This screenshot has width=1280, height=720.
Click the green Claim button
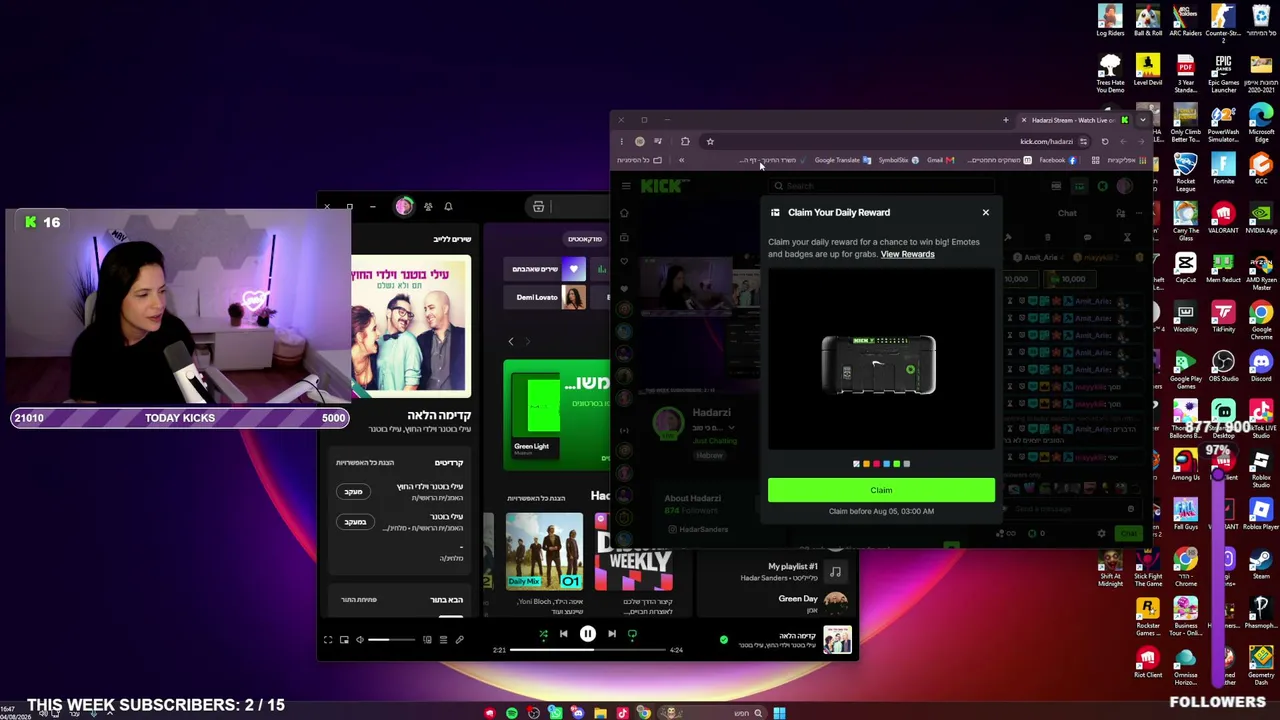pos(881,490)
